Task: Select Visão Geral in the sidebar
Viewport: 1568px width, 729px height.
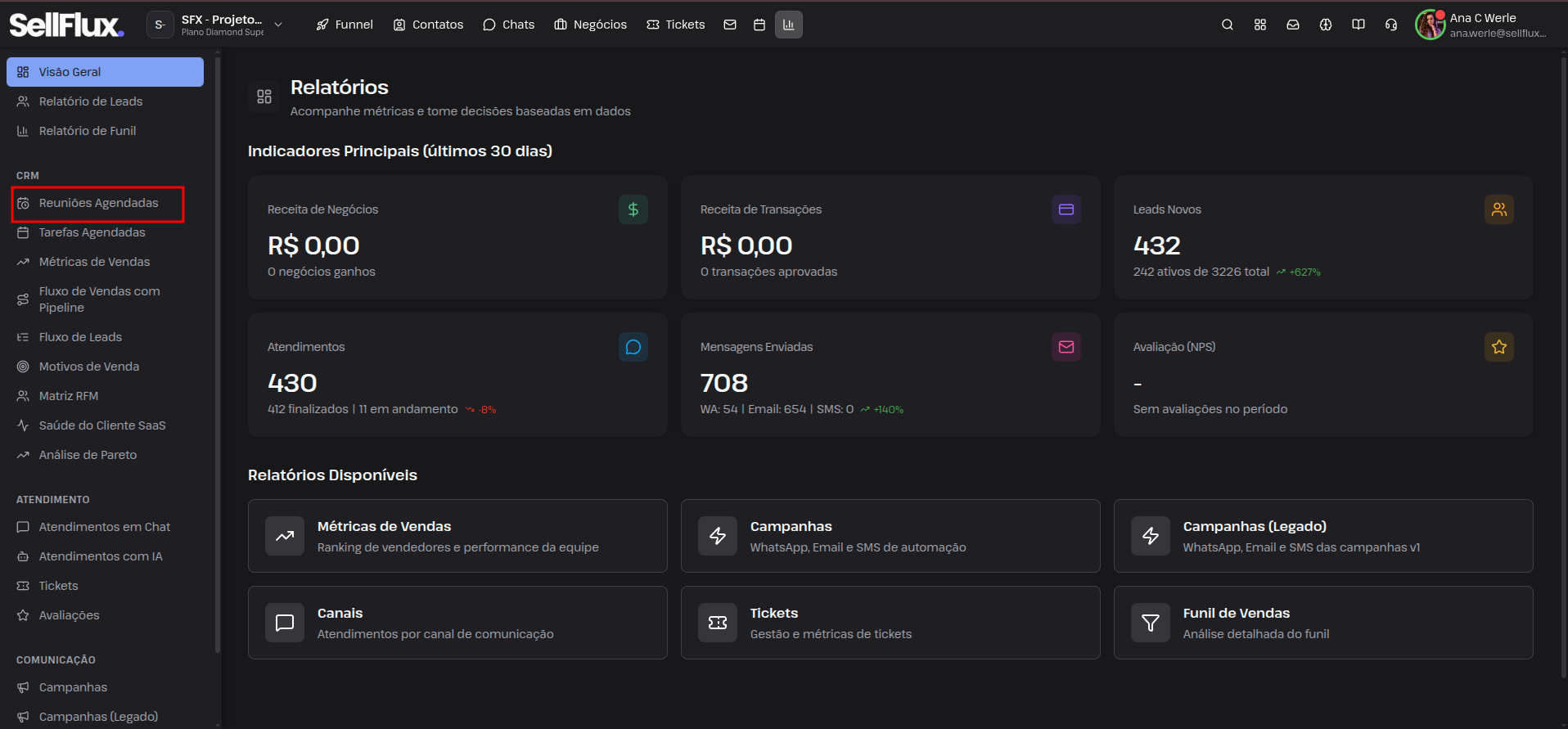Action: coord(105,72)
